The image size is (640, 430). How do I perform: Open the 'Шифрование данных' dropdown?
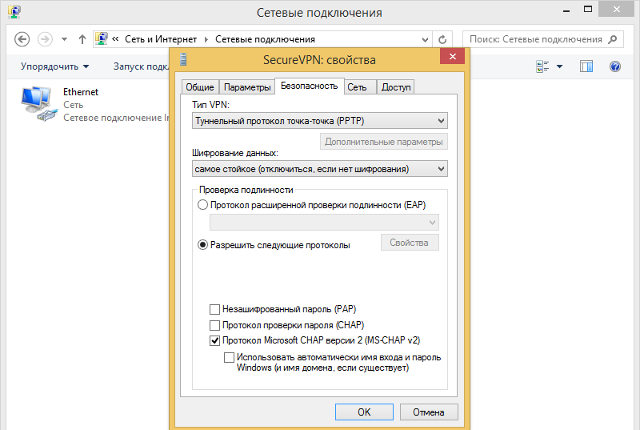coord(320,169)
